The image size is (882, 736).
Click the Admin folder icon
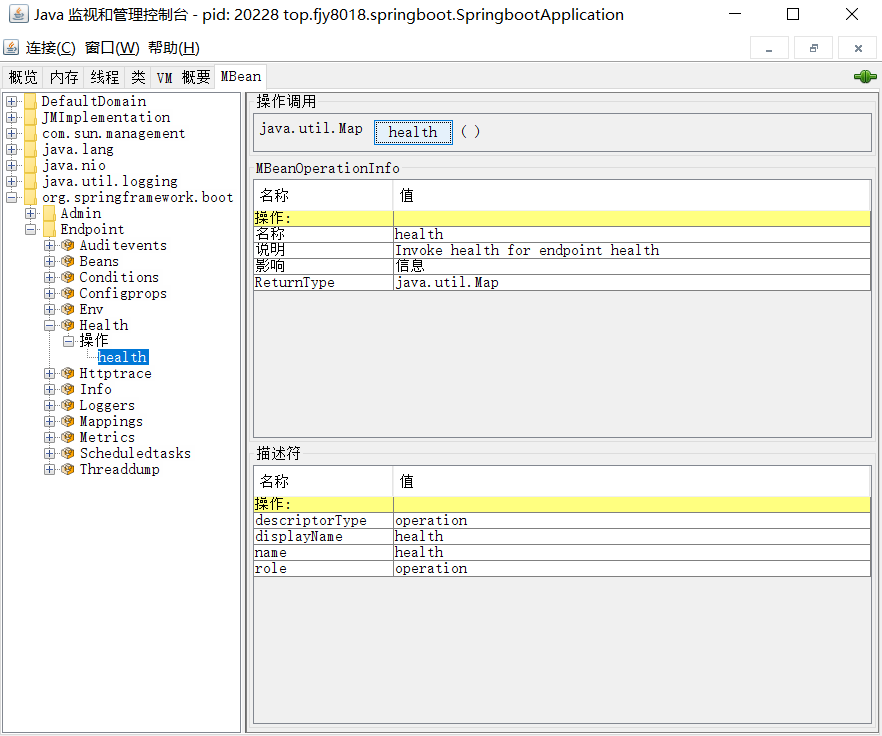pos(49,213)
